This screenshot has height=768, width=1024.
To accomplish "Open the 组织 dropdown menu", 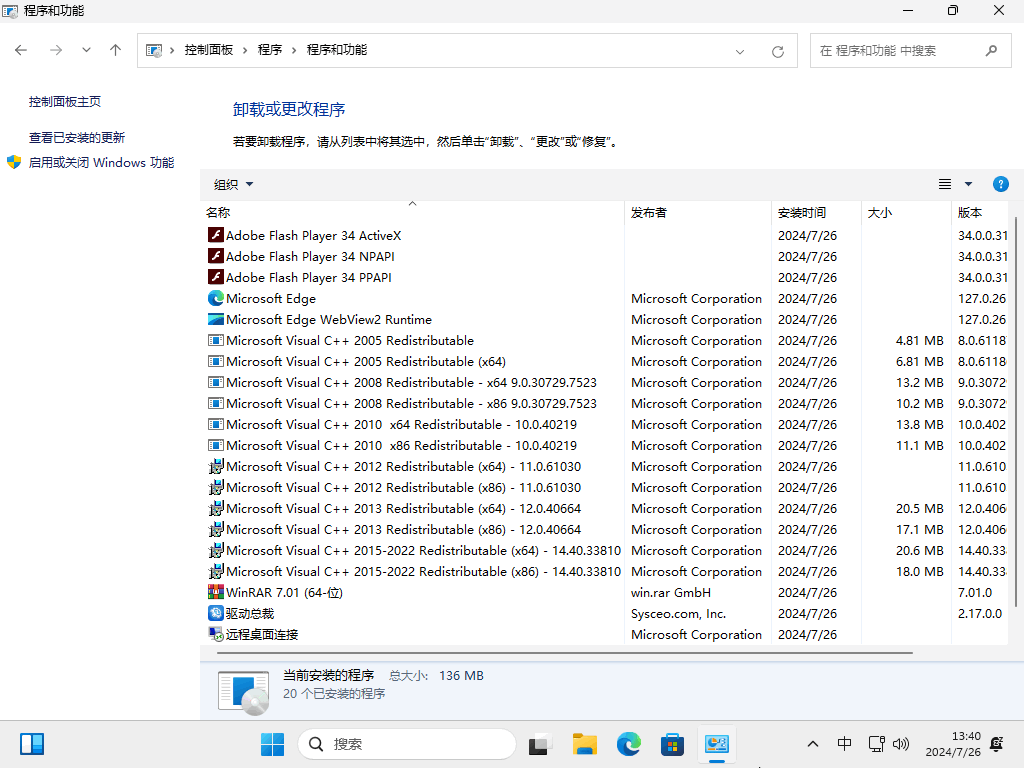I will pos(233,184).
